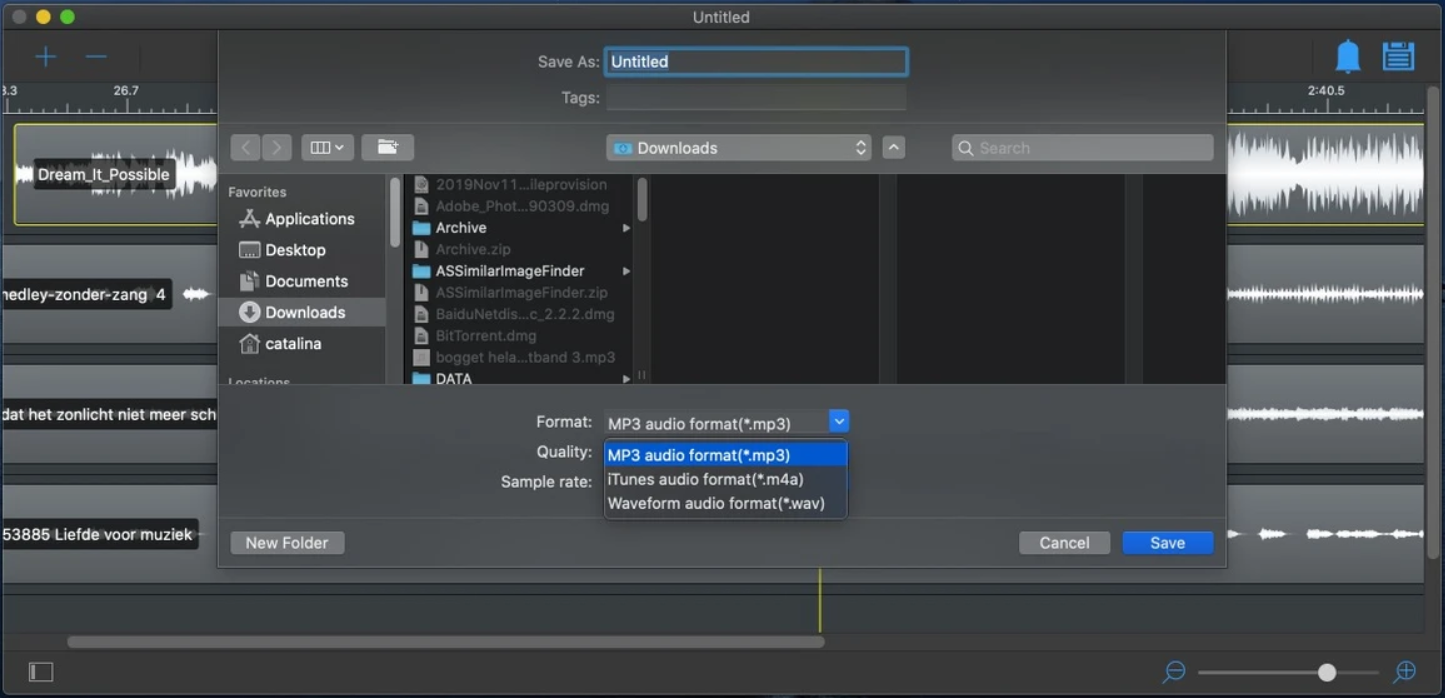The image size is (1445, 698).
Task: Choose MP3 audio format(*.mp3) option
Action: click(x=726, y=455)
